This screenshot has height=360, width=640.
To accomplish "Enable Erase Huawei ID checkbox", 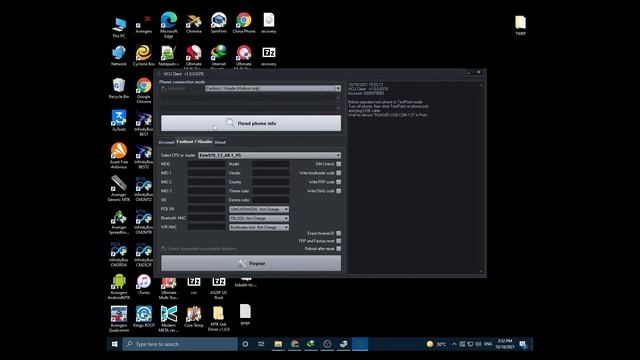I will (338, 233).
